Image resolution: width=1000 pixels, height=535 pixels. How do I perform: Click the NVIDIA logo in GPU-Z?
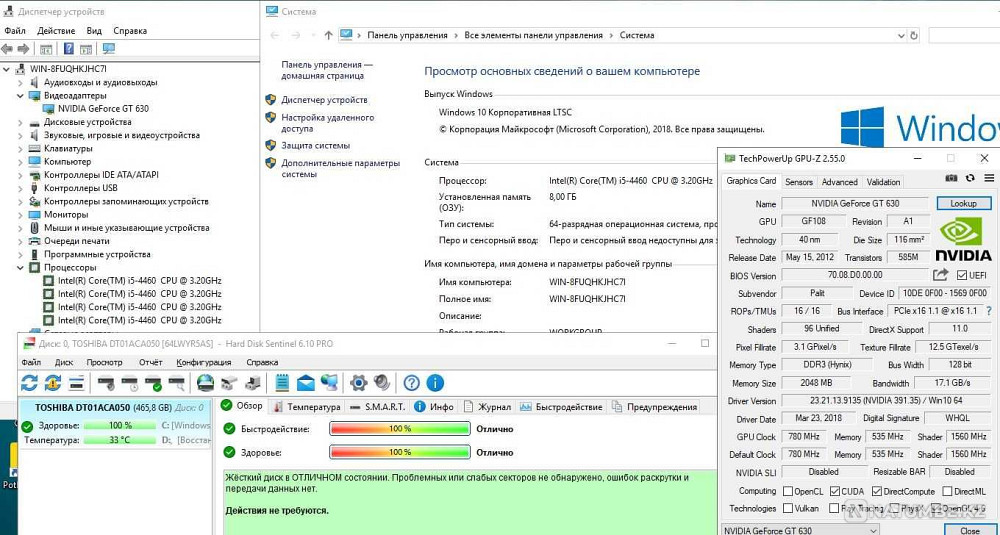pyautogui.click(x=963, y=239)
